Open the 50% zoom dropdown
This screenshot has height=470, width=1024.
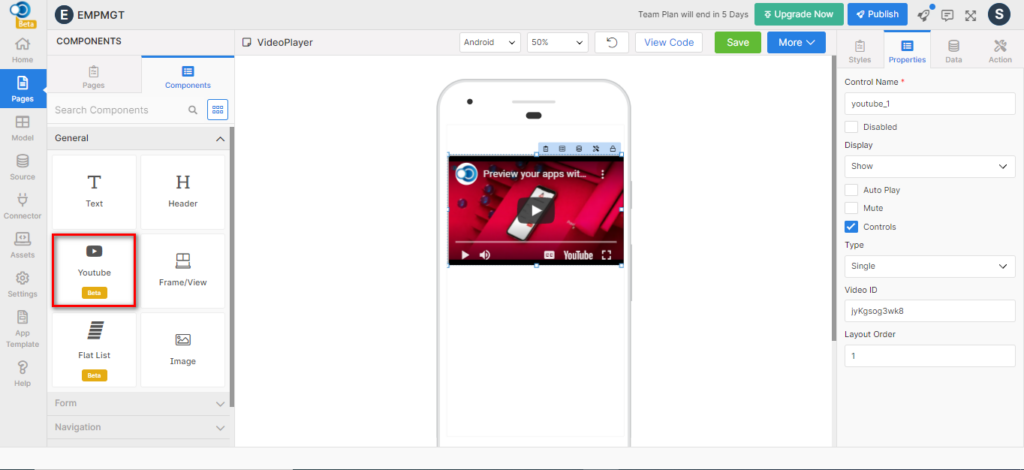click(x=558, y=42)
